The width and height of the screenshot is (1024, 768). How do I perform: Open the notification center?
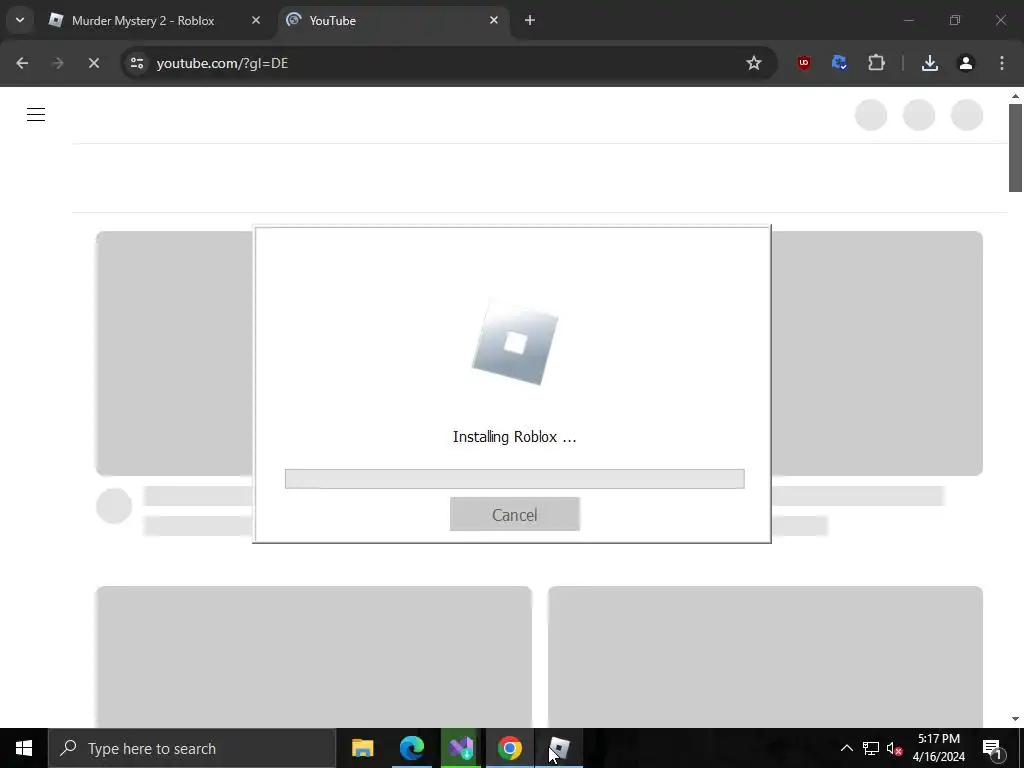(991, 748)
